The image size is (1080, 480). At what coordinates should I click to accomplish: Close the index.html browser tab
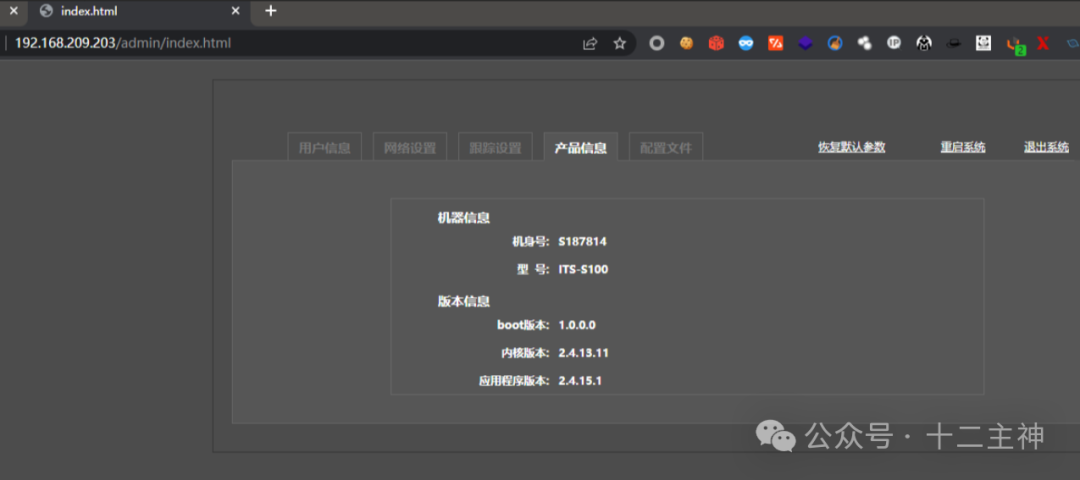[236, 11]
